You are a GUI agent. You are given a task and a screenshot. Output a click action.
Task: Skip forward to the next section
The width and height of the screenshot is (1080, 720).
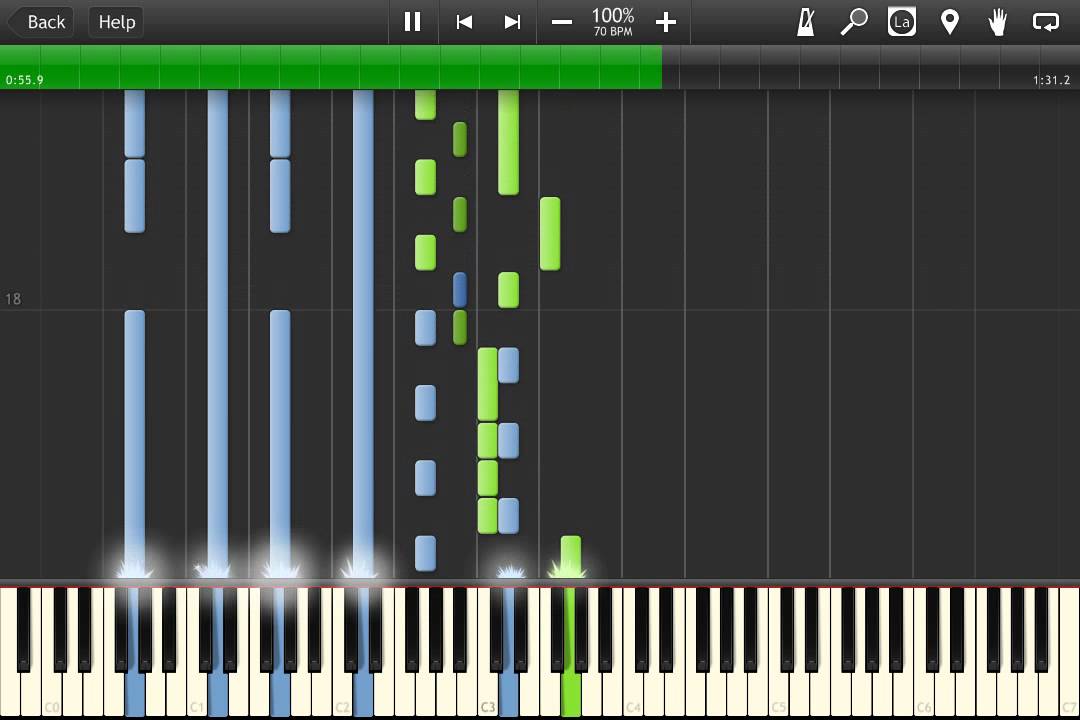pos(512,22)
